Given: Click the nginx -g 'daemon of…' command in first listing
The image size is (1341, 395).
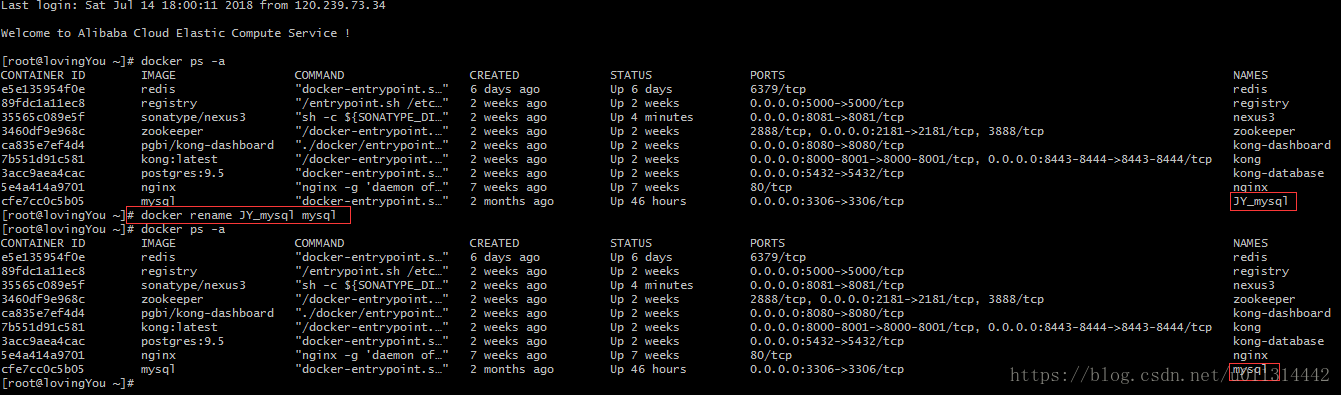Looking at the screenshot, I should click(x=371, y=188).
